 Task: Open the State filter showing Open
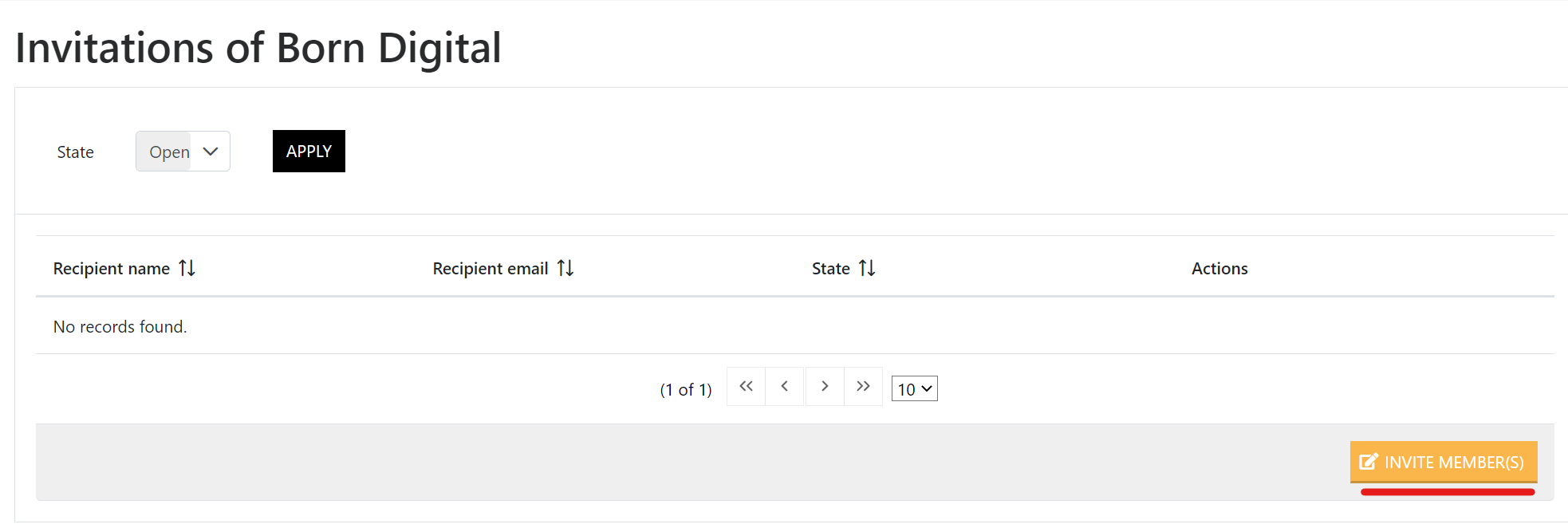(x=183, y=152)
